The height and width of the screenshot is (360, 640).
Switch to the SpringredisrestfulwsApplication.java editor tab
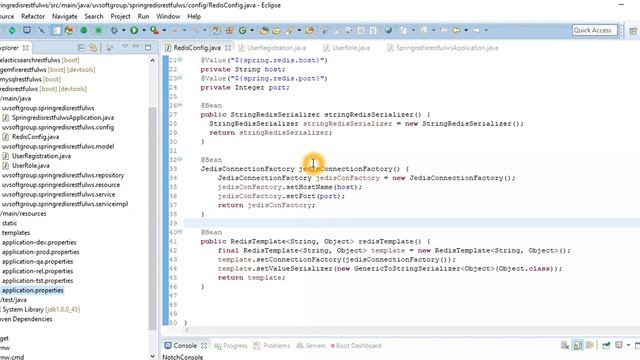coord(443,48)
